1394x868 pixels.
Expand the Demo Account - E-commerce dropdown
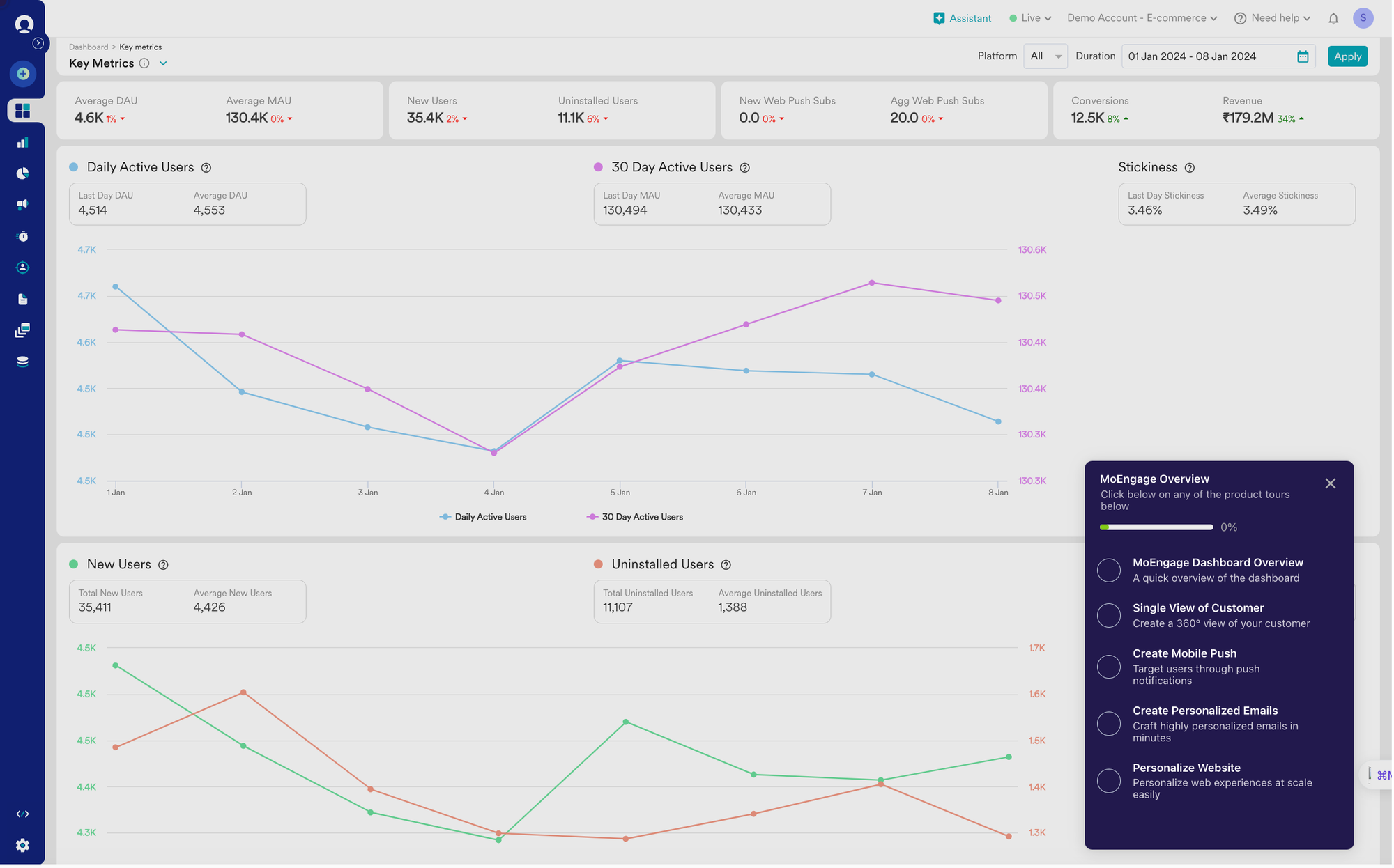tap(1143, 18)
